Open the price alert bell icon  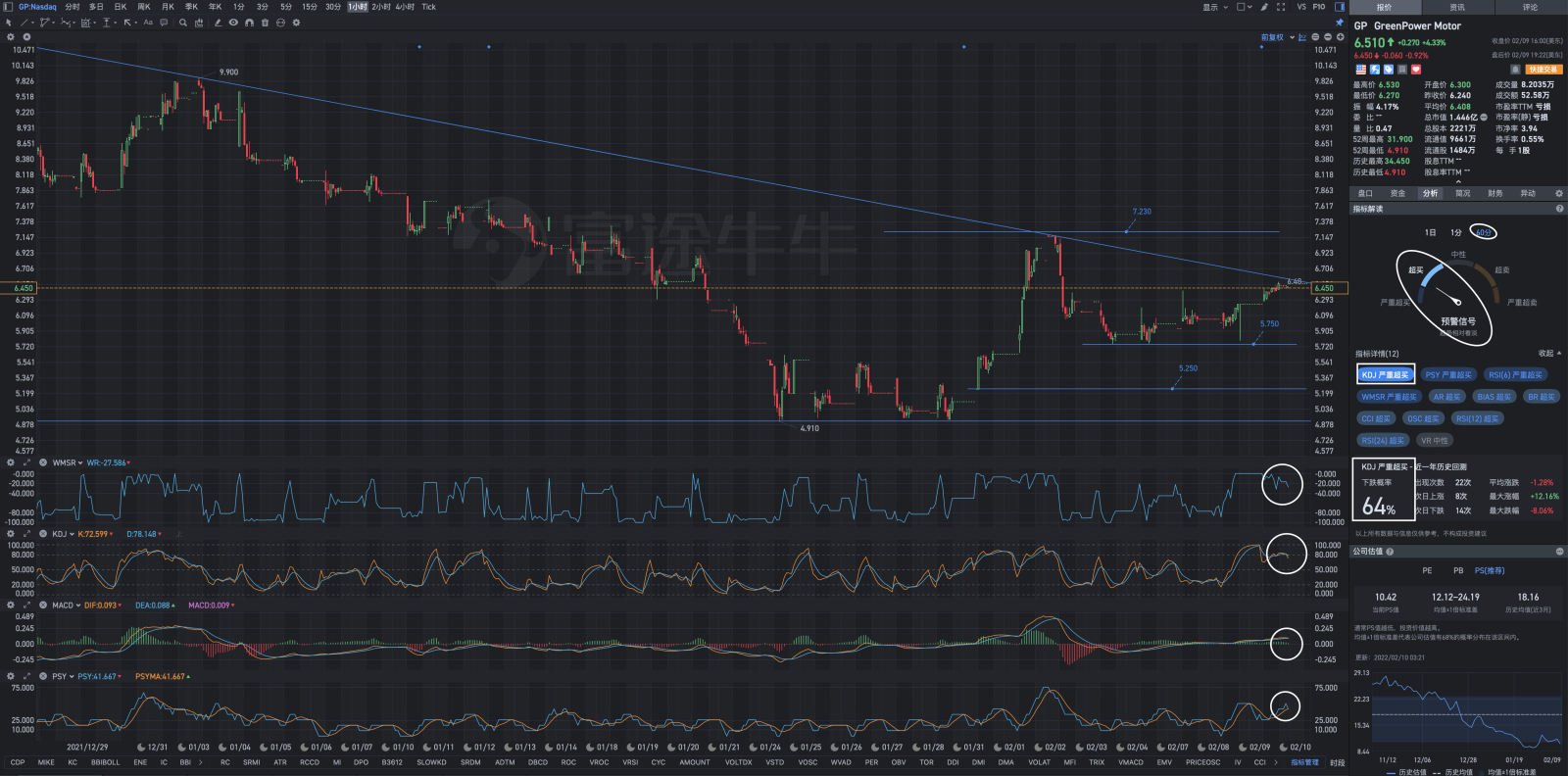[x=1515, y=70]
